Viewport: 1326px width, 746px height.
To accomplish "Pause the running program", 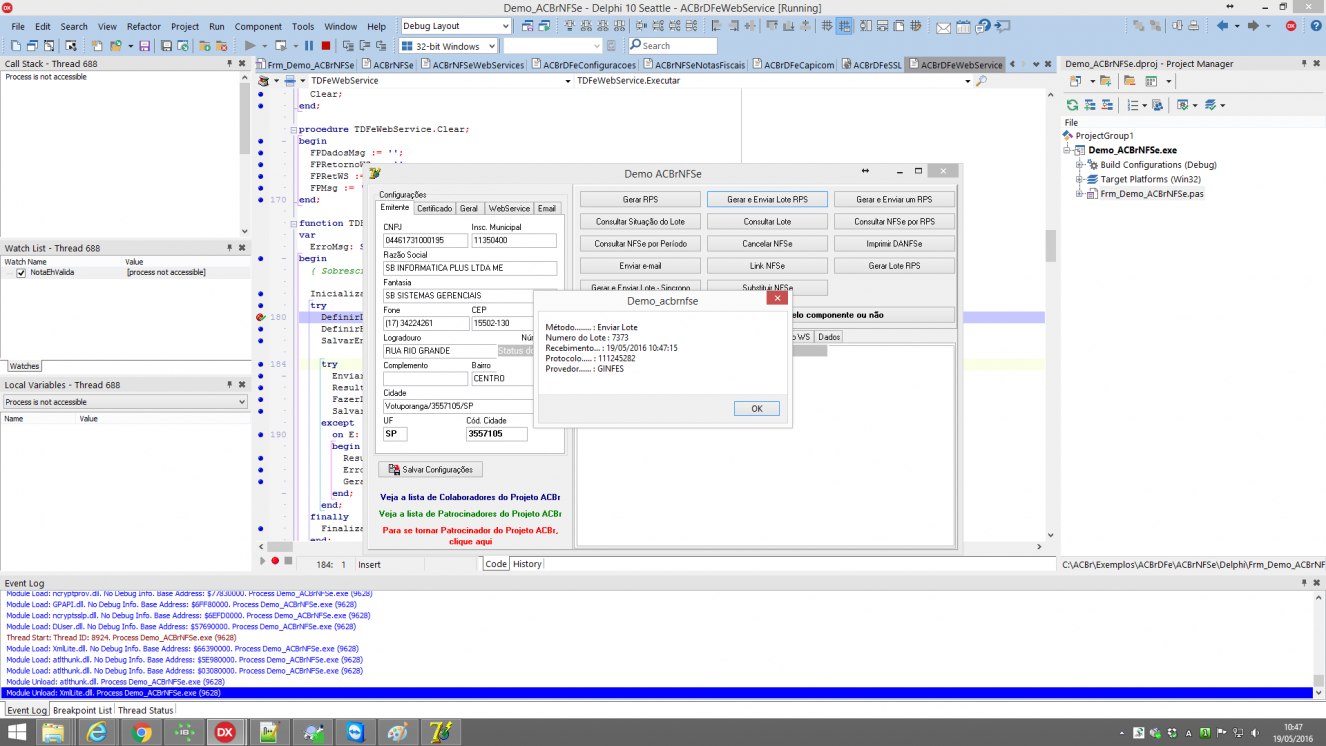I will click(309, 46).
